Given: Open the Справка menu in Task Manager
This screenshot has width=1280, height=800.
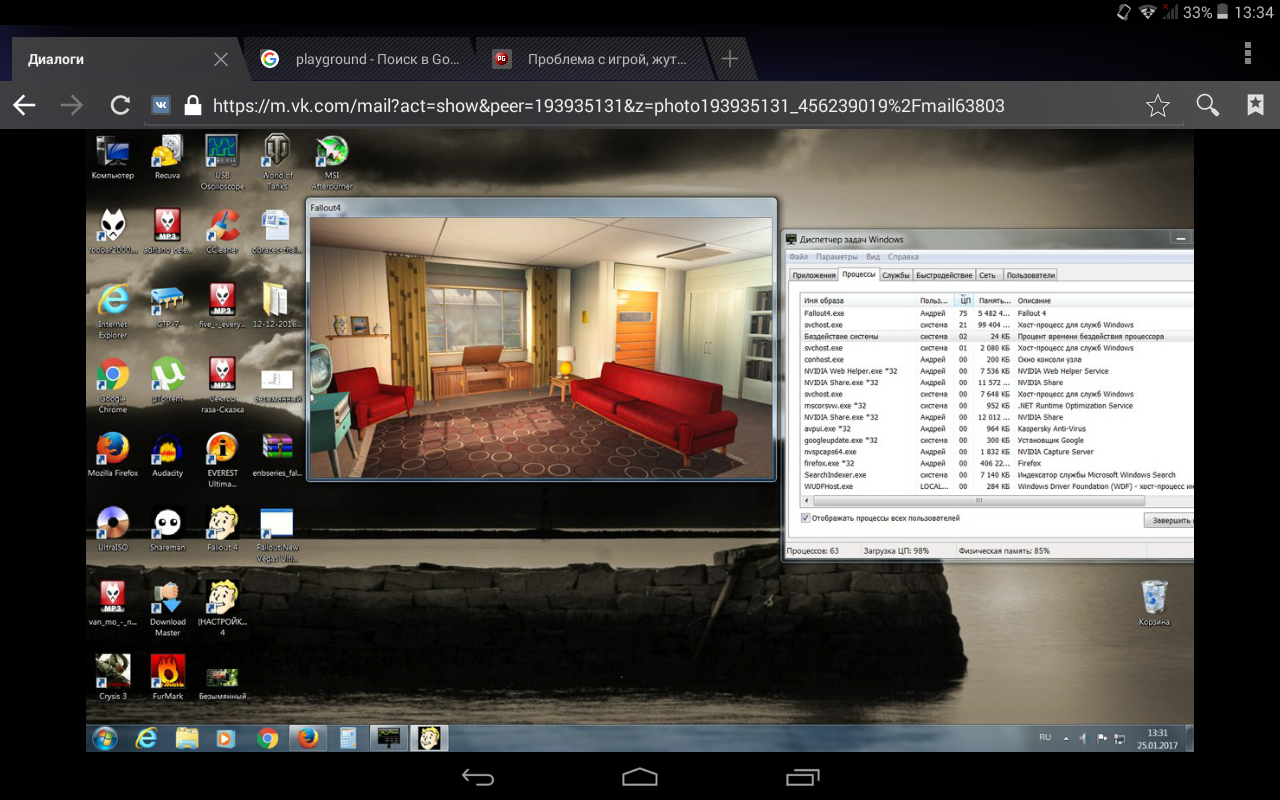Looking at the screenshot, I should [x=903, y=257].
